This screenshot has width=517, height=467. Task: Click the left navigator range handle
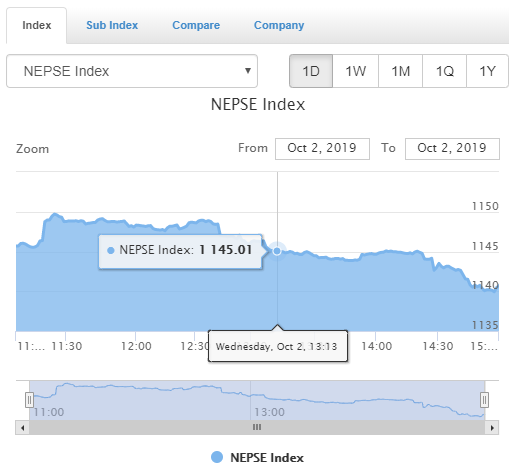pos(29,400)
